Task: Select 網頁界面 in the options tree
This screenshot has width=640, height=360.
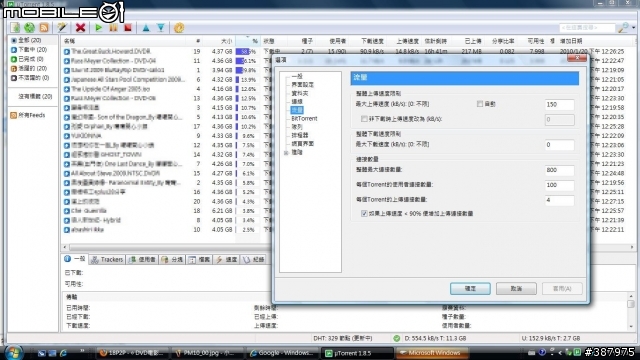Action: click(302, 144)
